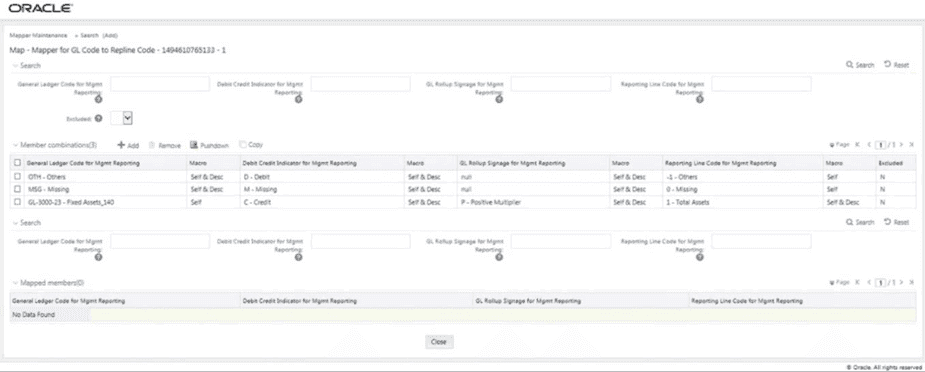Open the Excluded dropdown

(x=121, y=118)
